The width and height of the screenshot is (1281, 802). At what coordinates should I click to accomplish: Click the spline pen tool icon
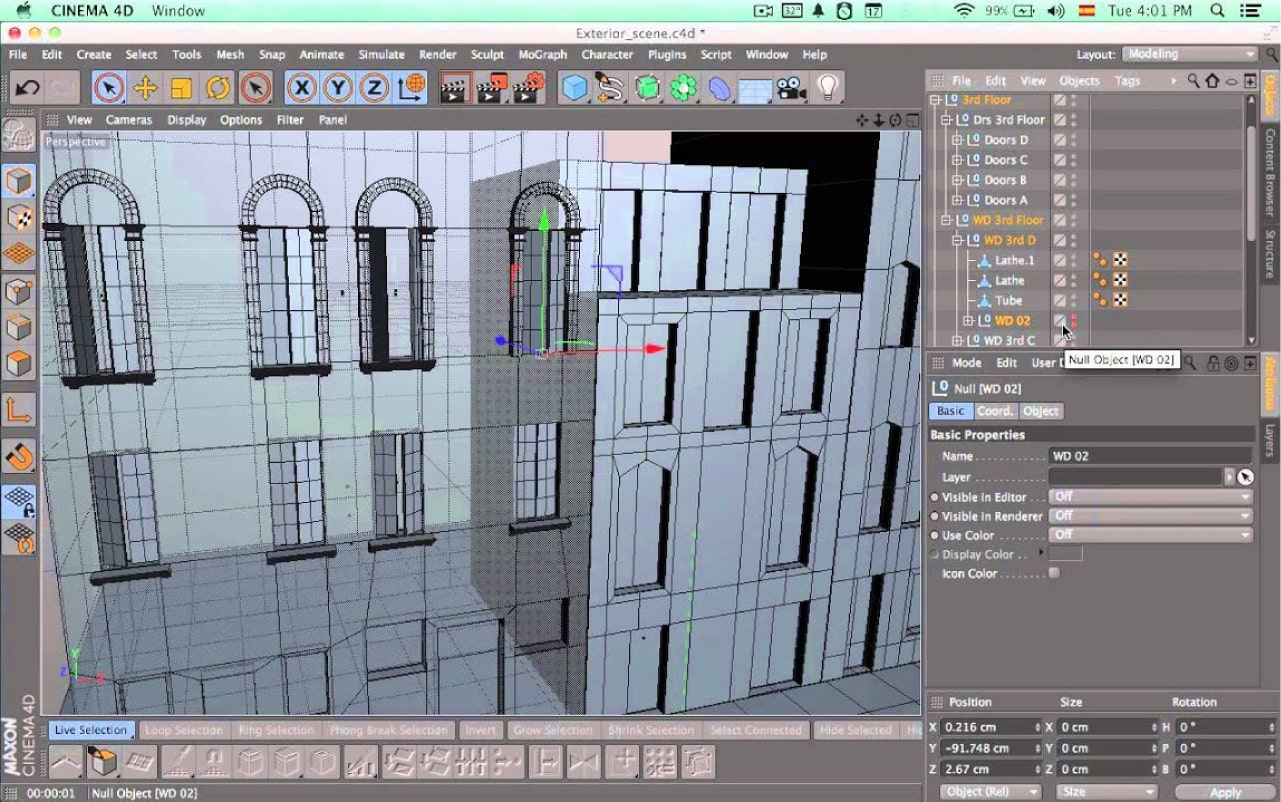tap(610, 88)
